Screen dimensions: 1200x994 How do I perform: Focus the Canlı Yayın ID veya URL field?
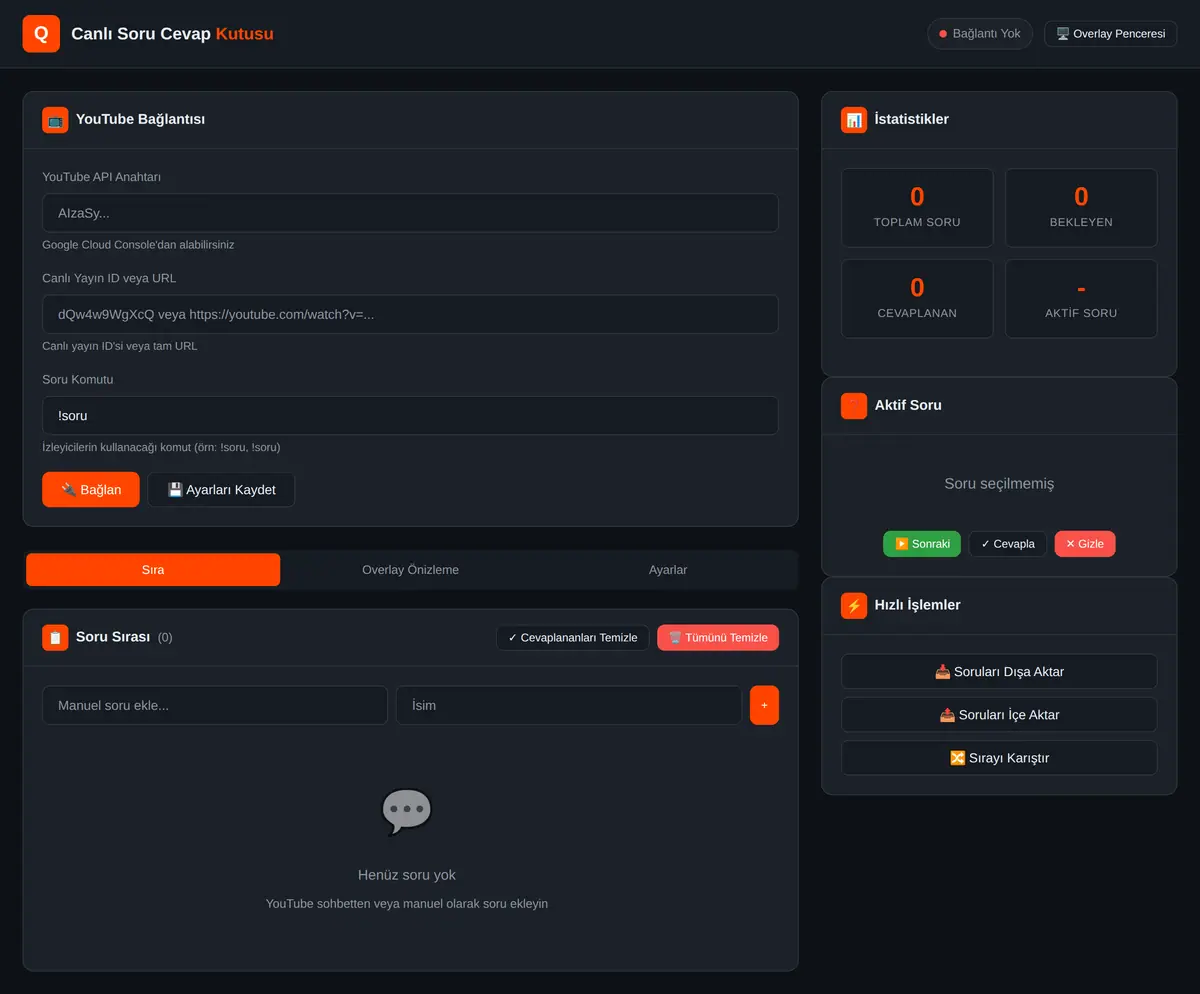click(x=410, y=314)
